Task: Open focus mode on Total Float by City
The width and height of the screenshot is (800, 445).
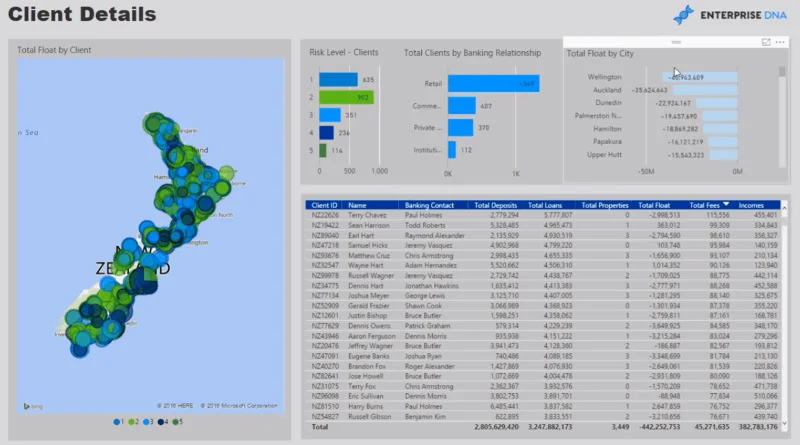Action: pyautogui.click(x=766, y=42)
